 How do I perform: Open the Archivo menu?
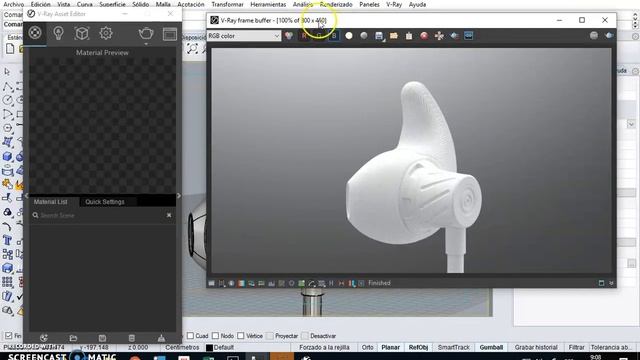pyautogui.click(x=13, y=4)
